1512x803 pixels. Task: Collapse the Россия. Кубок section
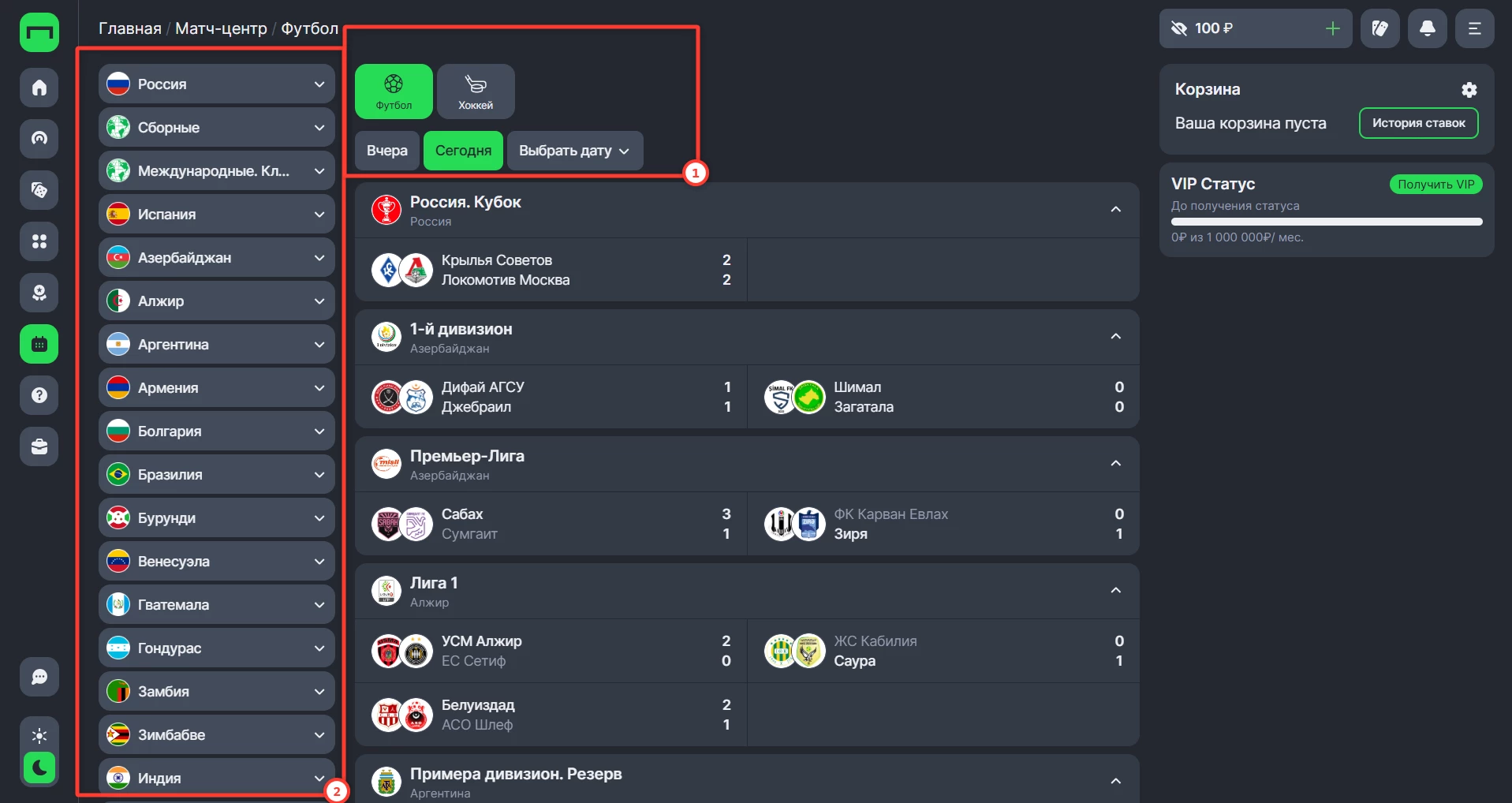point(1115,210)
